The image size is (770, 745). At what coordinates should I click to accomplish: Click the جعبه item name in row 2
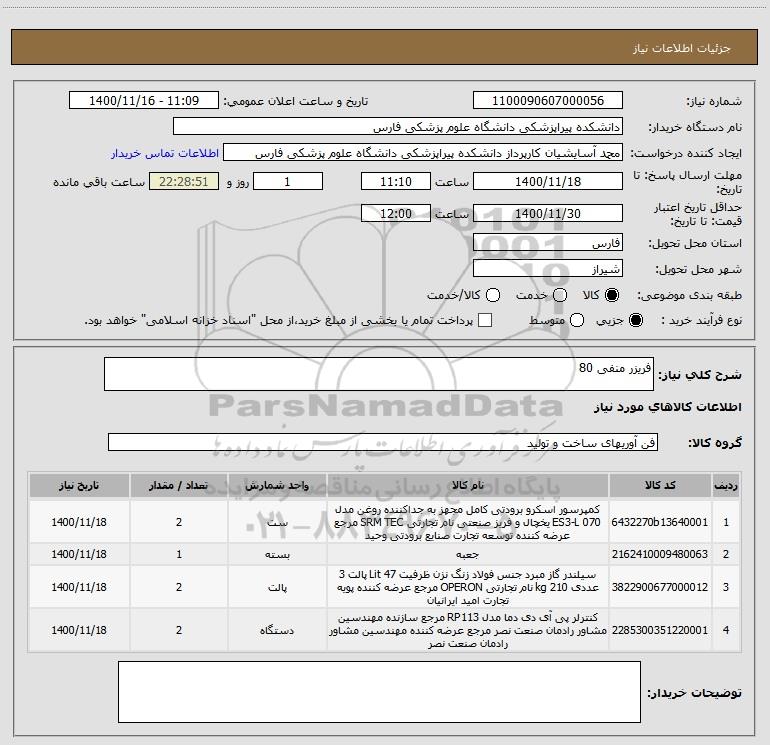coord(468,554)
